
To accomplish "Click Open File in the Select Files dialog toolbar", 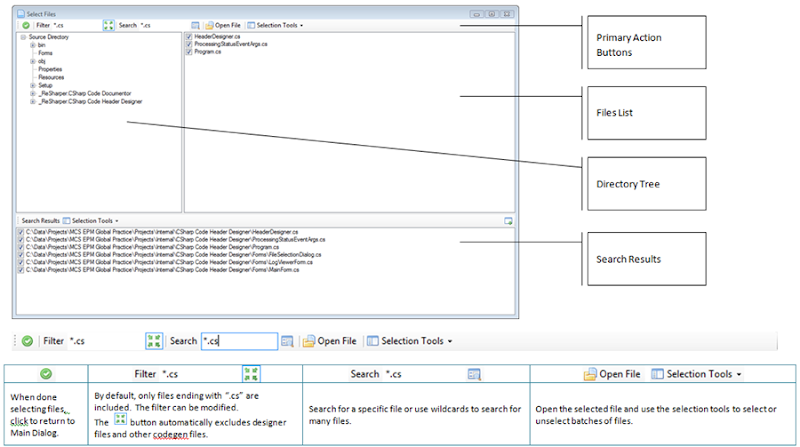I will click(x=223, y=25).
